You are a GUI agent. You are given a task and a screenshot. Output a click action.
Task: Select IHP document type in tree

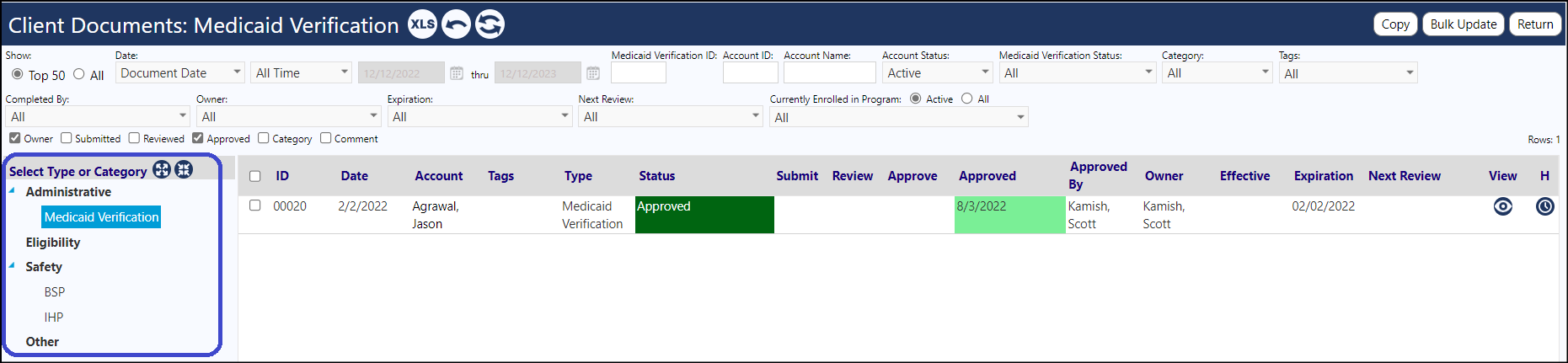[x=54, y=318]
